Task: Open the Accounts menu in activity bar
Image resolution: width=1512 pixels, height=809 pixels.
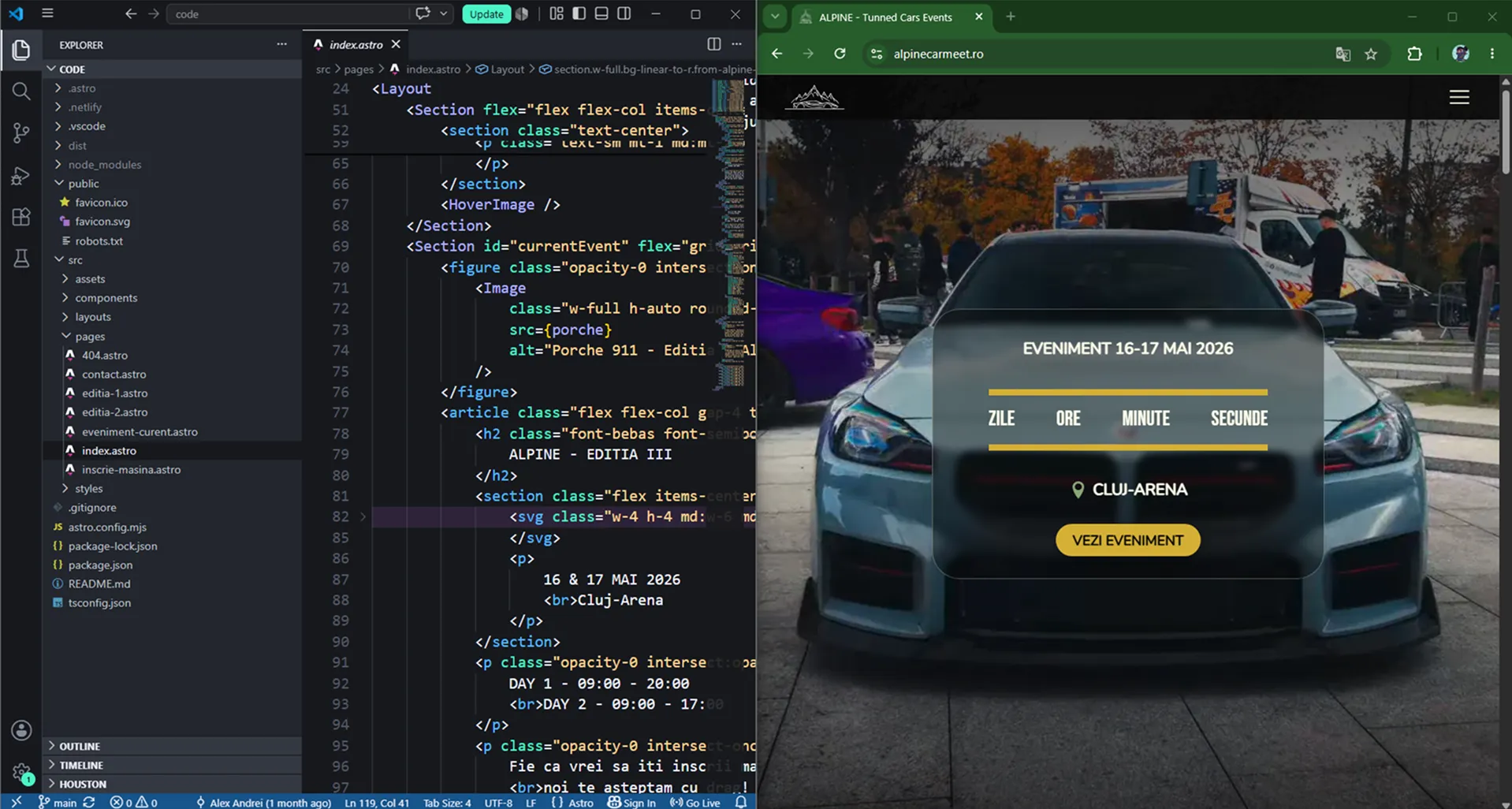Action: click(21, 730)
